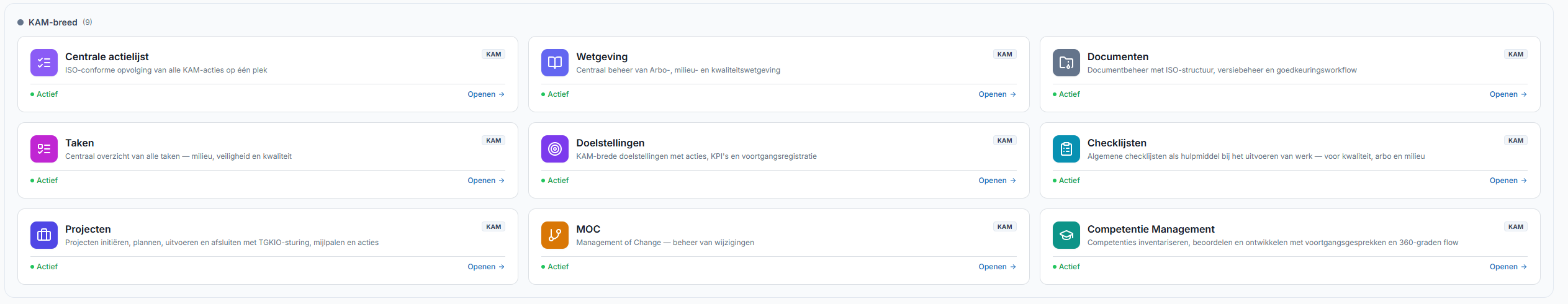This screenshot has width=1568, height=304.
Task: Click the KAM badge on Doelstellingen card
Action: [x=1005, y=140]
